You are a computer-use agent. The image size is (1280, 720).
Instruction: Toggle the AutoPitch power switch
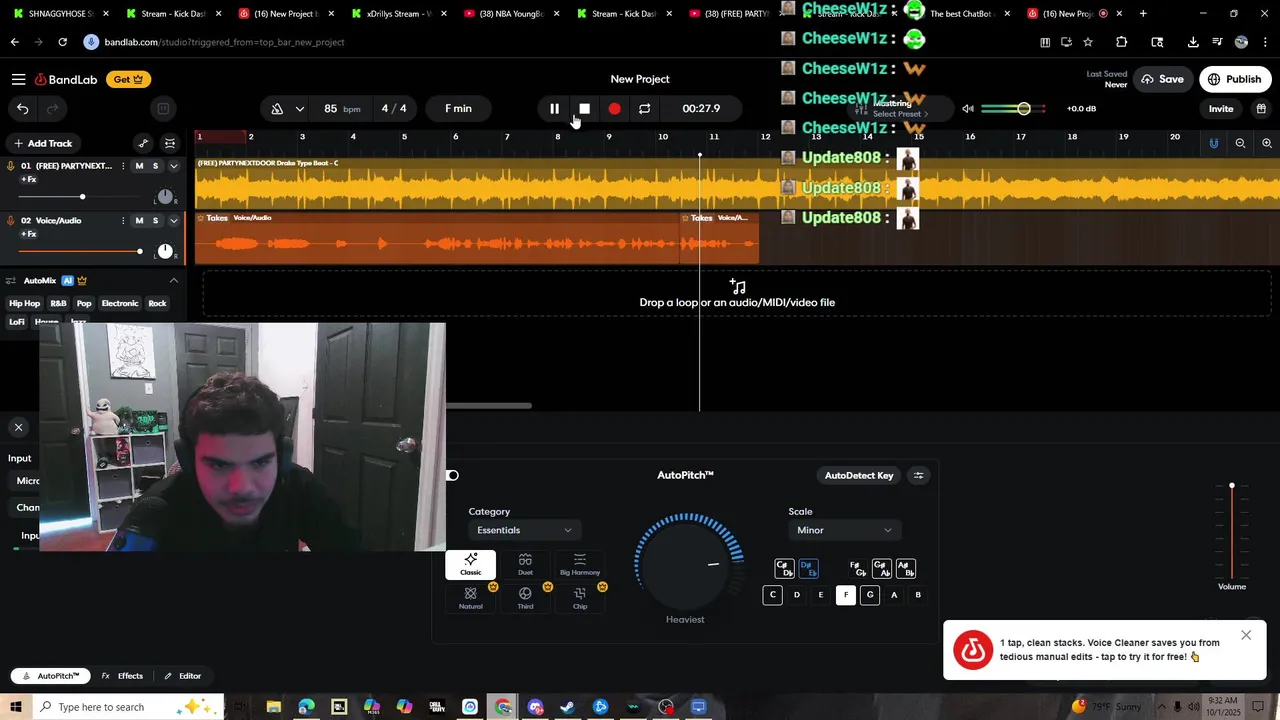tap(452, 476)
